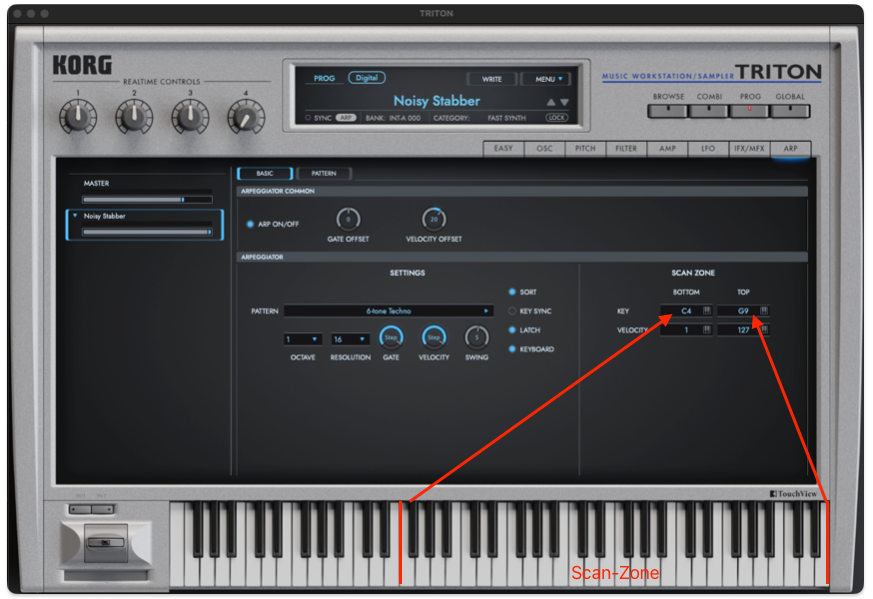The height and width of the screenshot is (599, 873).
Task: Click the Gate Offset knob
Action: pyautogui.click(x=348, y=219)
